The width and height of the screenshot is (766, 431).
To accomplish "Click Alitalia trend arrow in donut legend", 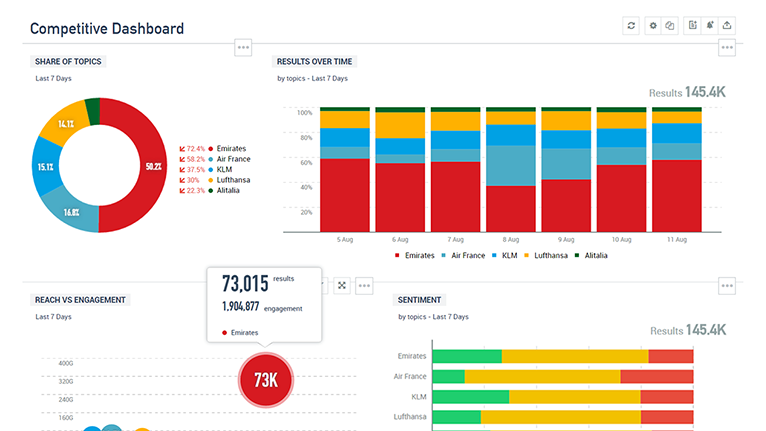I will pos(182,191).
